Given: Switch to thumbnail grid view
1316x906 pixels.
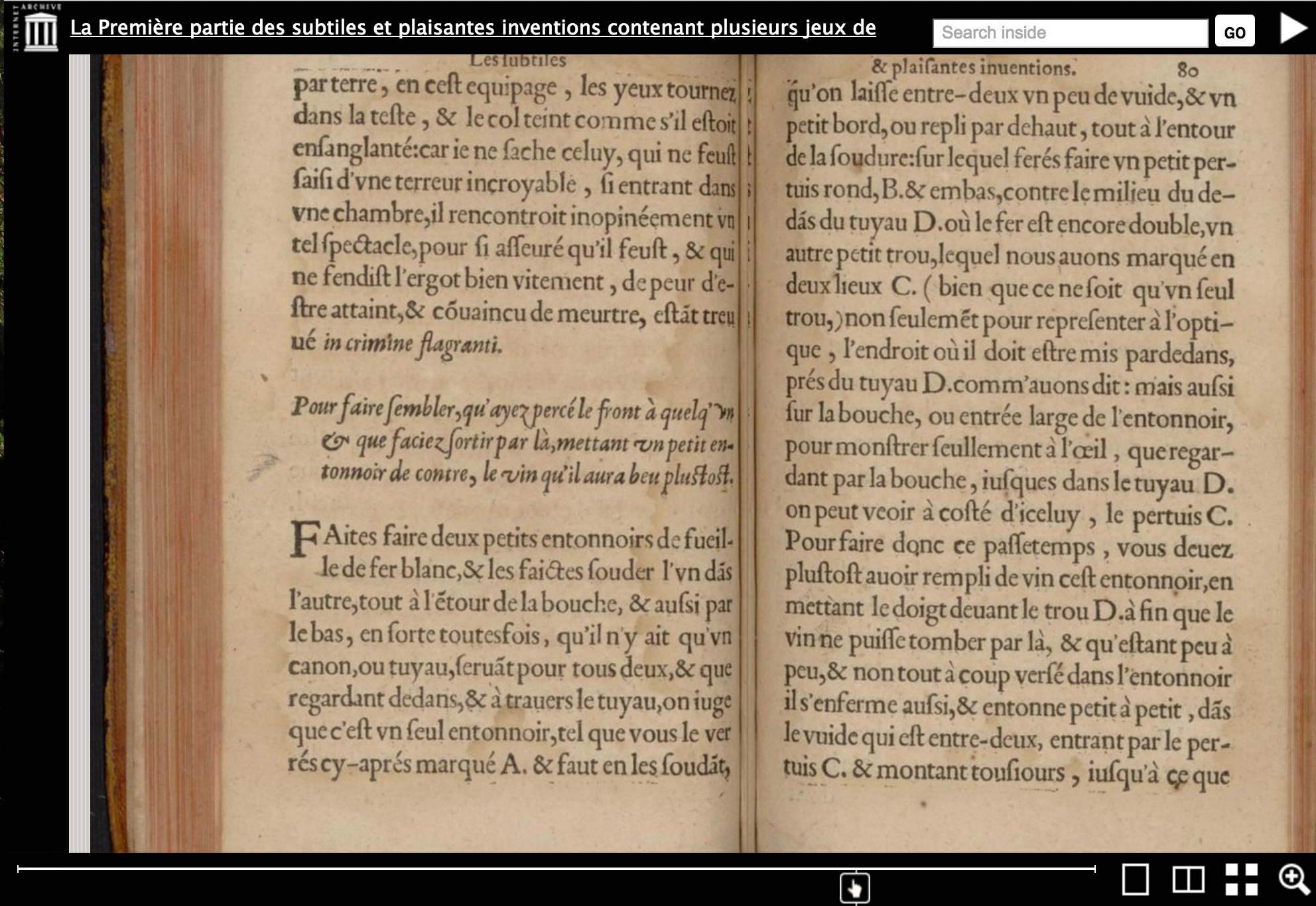Looking at the screenshot, I should click(1241, 879).
